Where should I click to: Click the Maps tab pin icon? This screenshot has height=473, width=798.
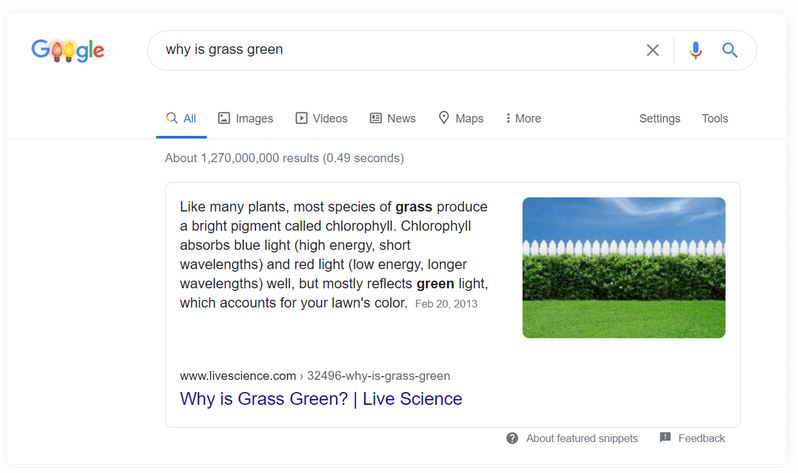click(444, 118)
